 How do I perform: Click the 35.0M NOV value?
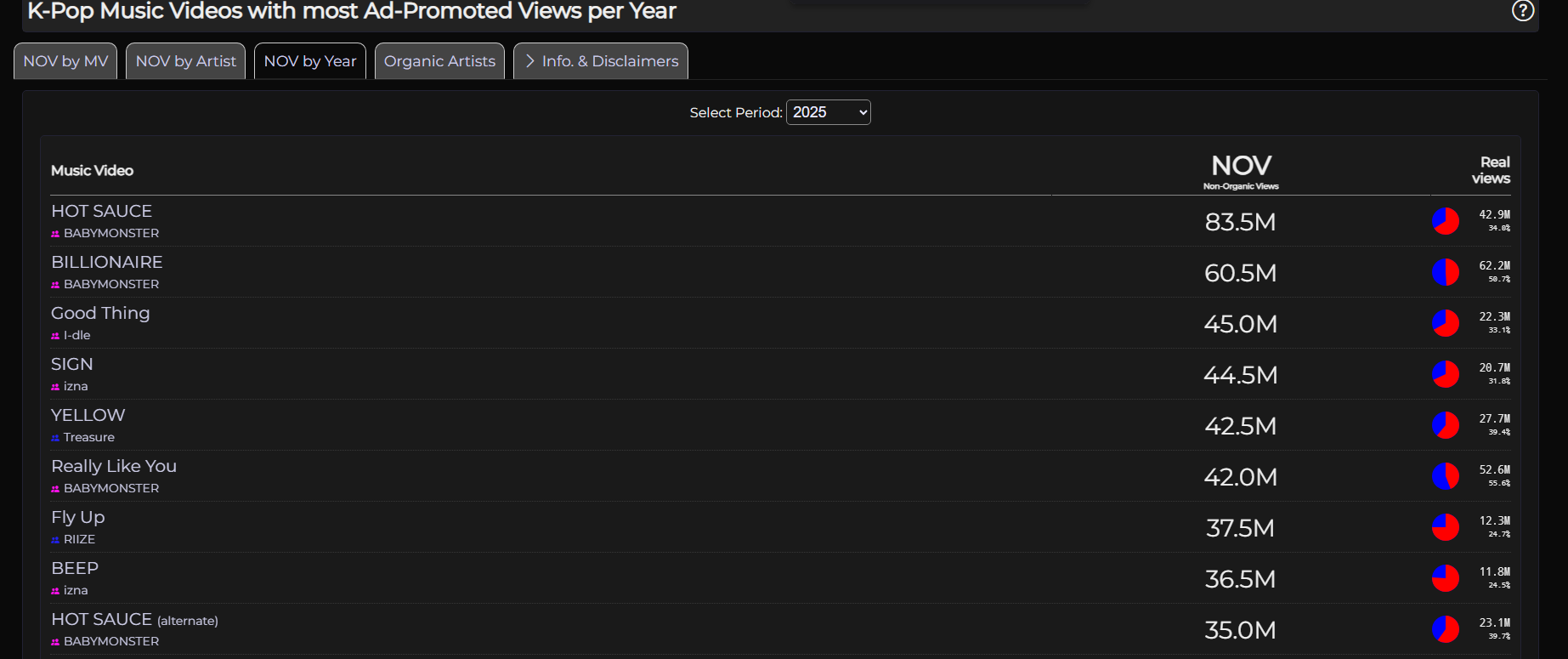point(1241,630)
